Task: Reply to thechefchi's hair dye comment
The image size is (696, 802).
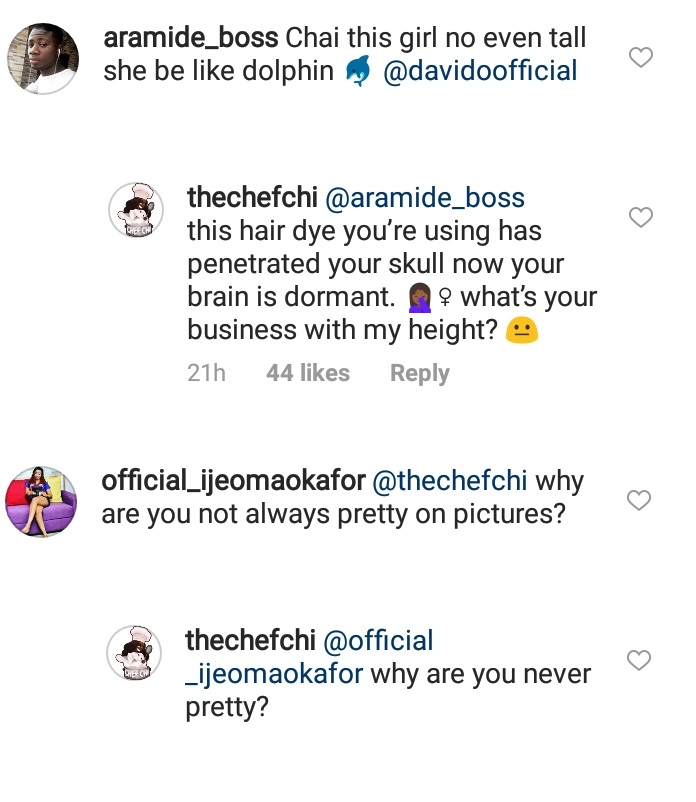Action: pos(419,373)
